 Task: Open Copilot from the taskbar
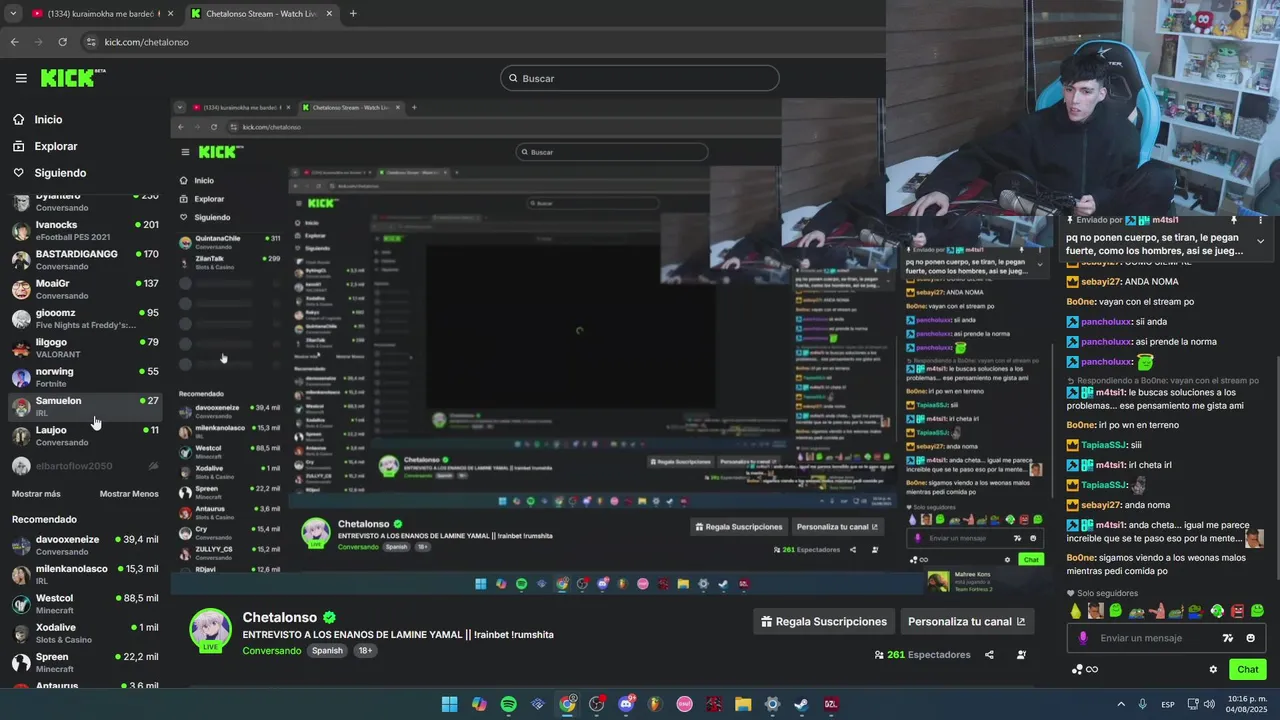tap(479, 704)
